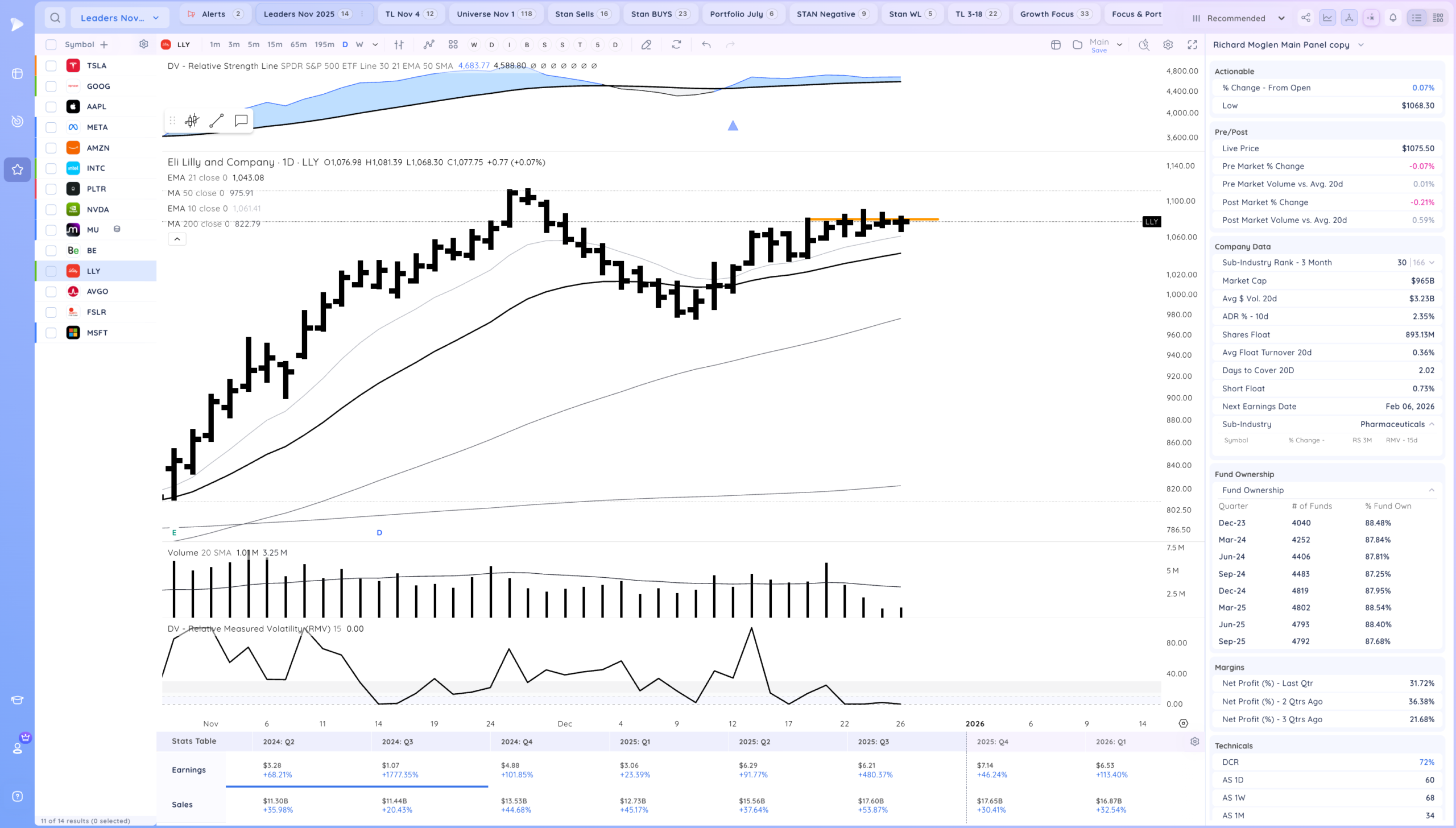Click the refresh chart icon
This screenshot has width=1456, height=828.
click(x=676, y=44)
